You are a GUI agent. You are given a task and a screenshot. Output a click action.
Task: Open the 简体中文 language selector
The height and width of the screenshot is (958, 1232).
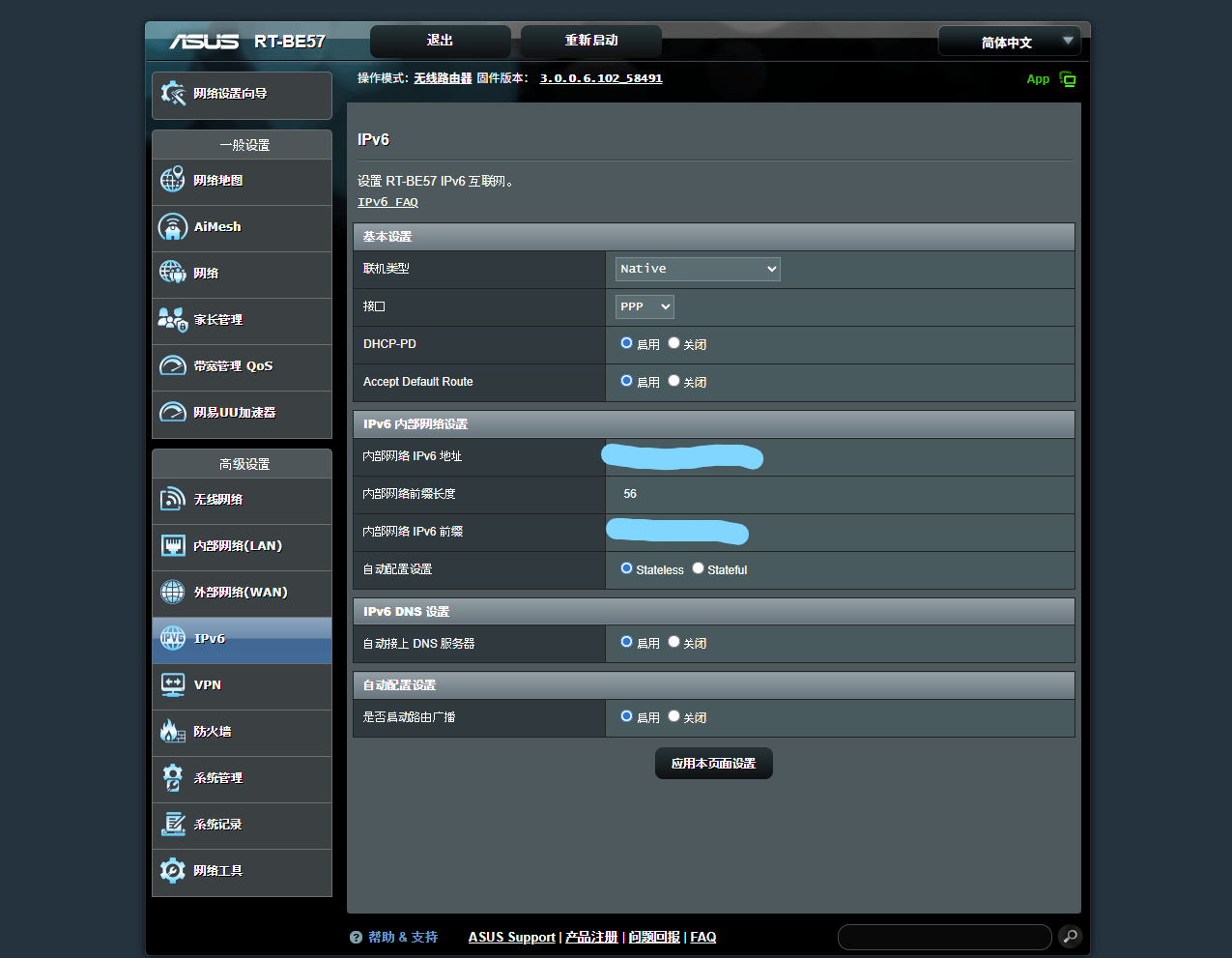pos(1009,41)
